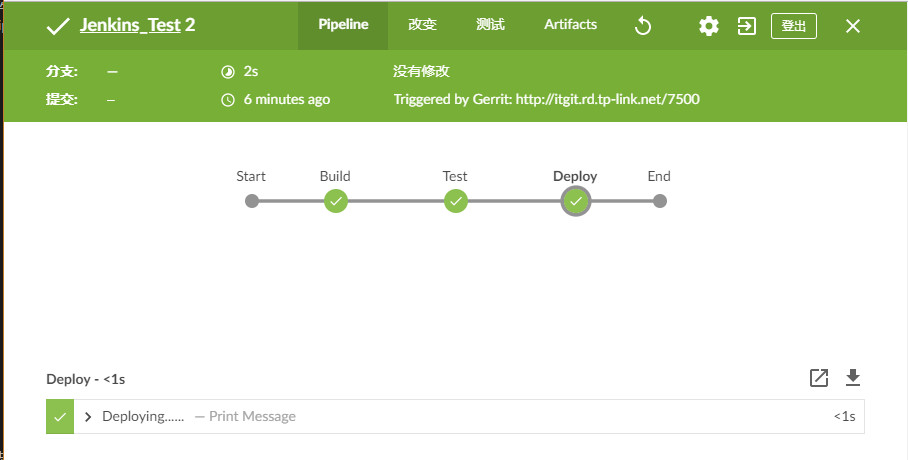Image resolution: width=908 pixels, height=460 pixels.
Task: Open the 测试 tab
Action: point(490,25)
